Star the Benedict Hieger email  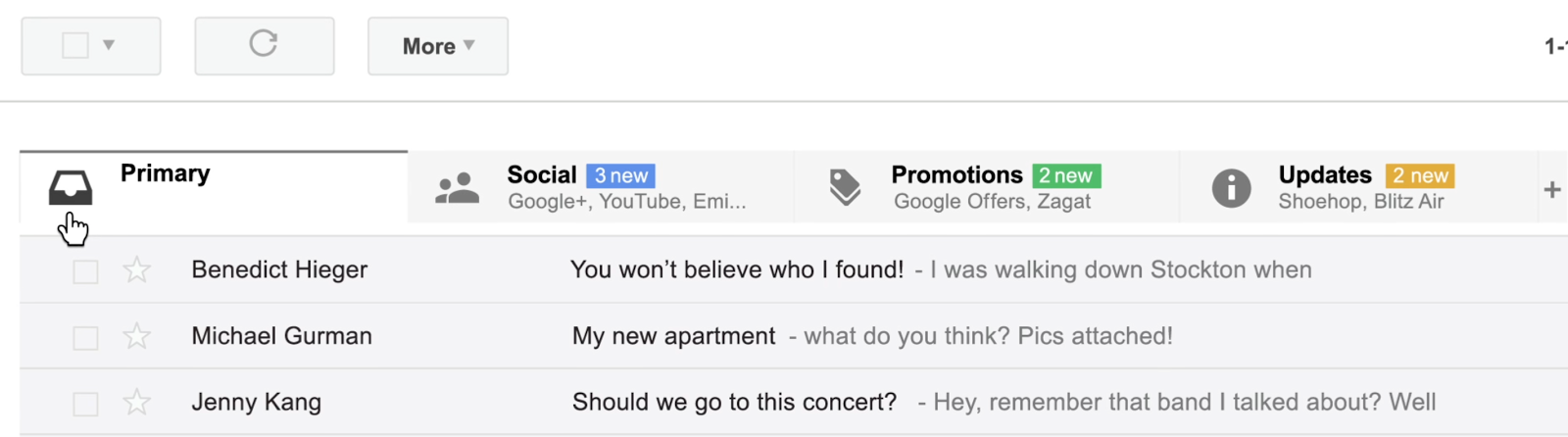[136, 269]
